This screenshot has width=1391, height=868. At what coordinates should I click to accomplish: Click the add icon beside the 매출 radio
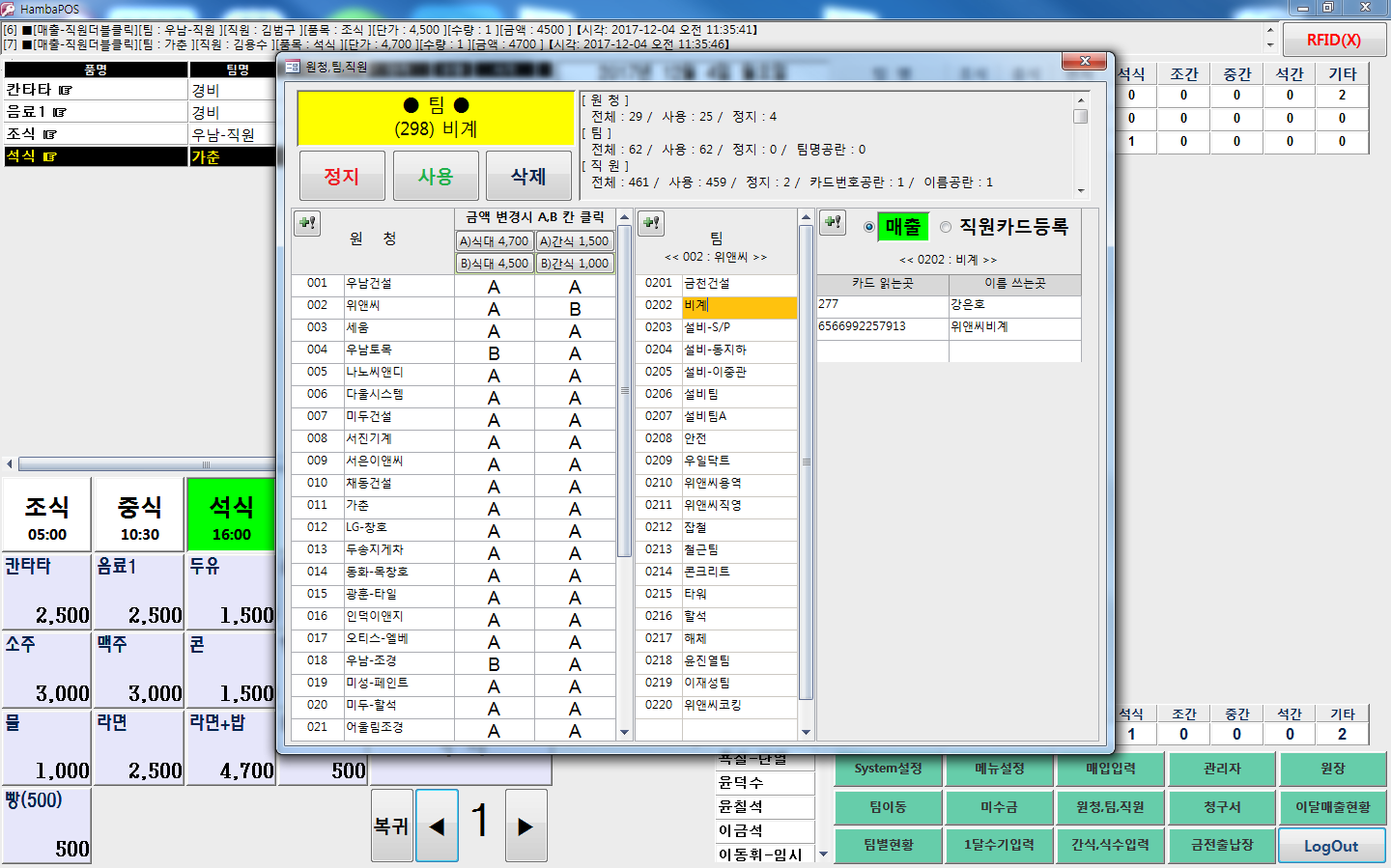tap(833, 223)
